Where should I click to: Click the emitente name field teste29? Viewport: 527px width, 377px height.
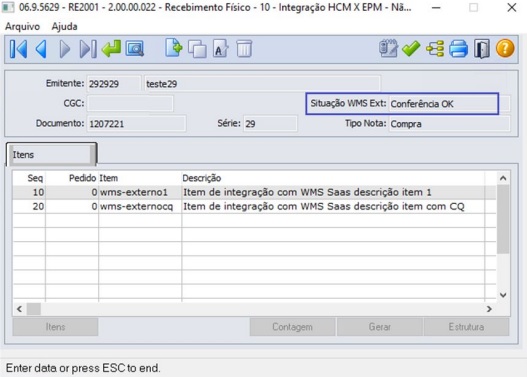click(x=262, y=84)
